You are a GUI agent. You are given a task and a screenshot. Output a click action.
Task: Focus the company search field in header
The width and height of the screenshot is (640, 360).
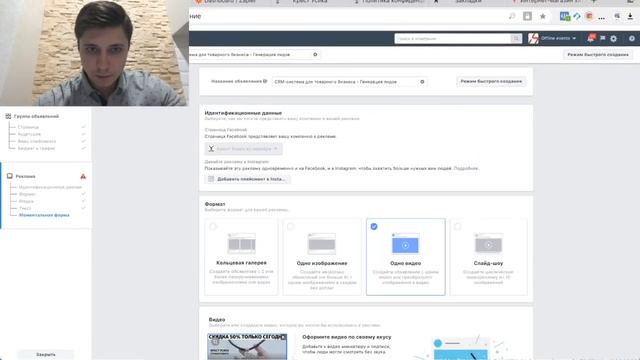point(453,38)
